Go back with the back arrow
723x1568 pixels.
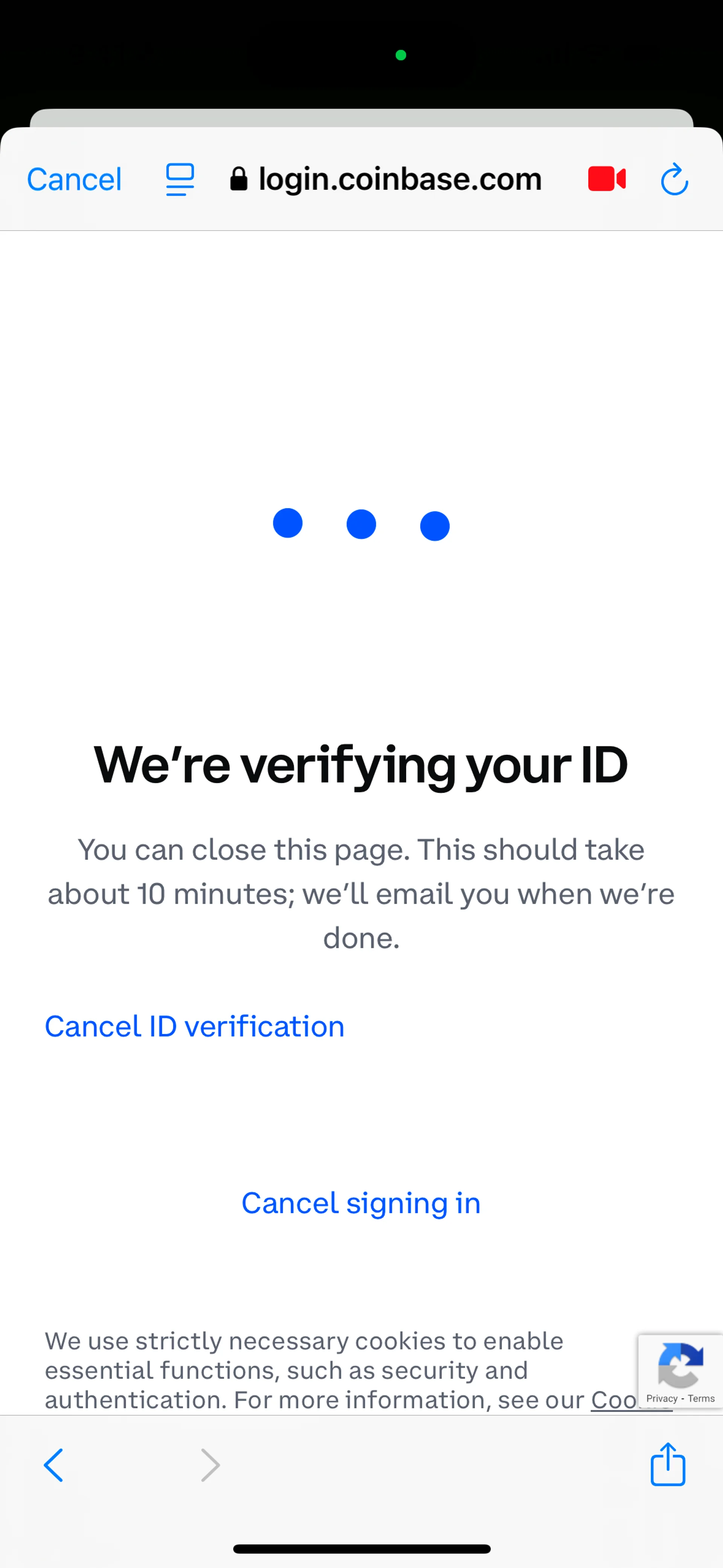click(53, 1464)
